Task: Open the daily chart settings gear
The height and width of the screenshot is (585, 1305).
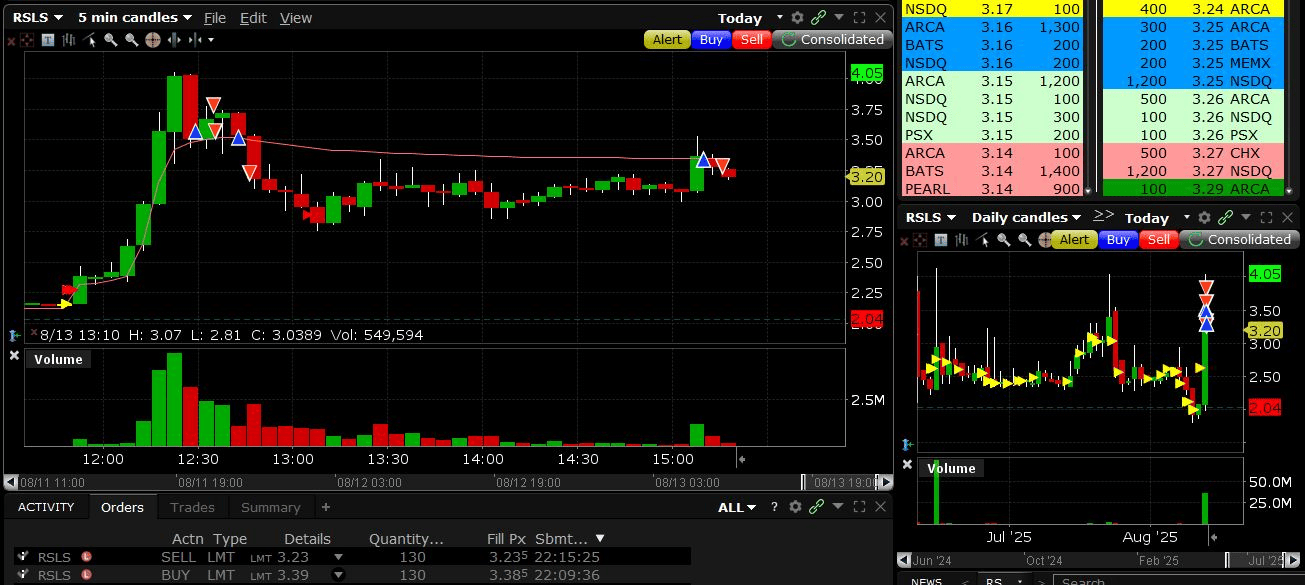Action: [x=1205, y=217]
